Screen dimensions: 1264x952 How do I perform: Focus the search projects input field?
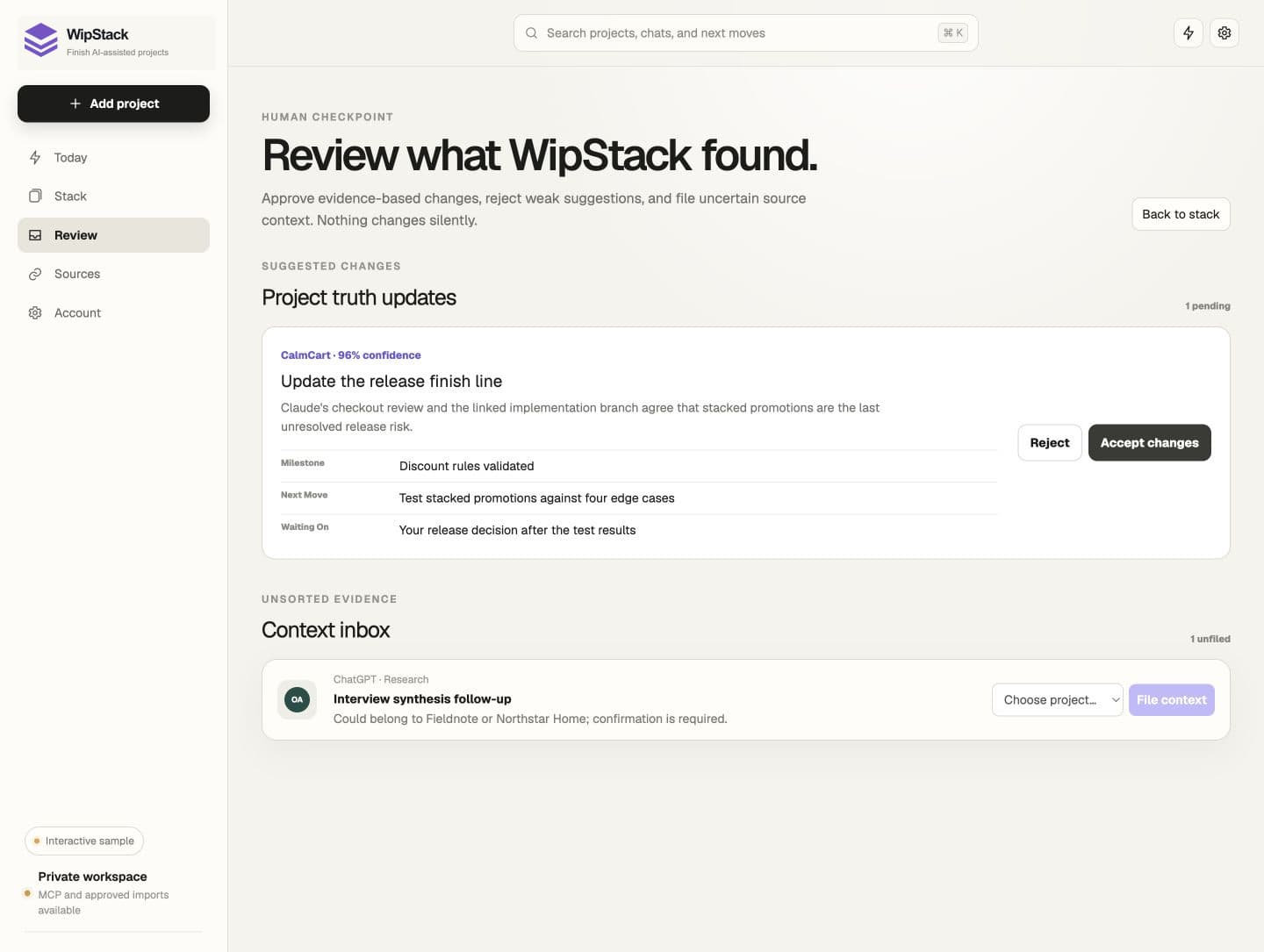(746, 33)
